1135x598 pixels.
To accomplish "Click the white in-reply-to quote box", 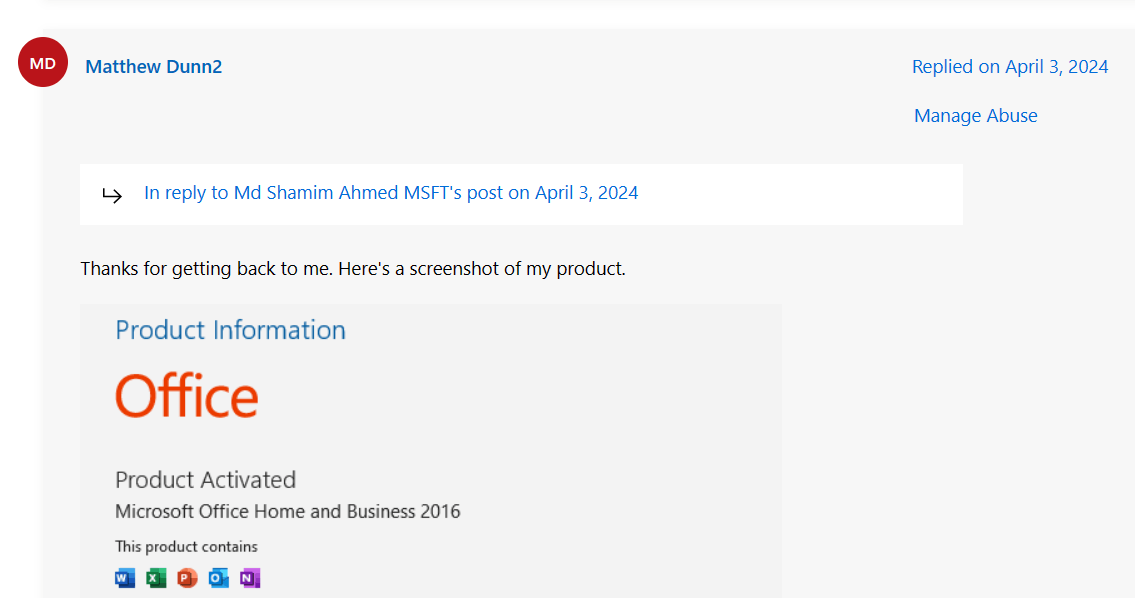I will (x=800, y=194).
